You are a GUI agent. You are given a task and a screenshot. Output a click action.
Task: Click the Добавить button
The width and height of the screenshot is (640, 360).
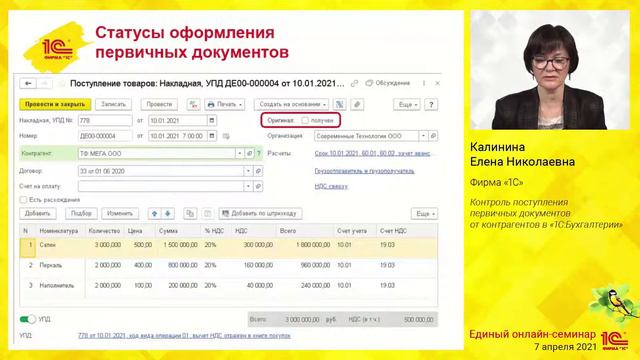coord(38,213)
